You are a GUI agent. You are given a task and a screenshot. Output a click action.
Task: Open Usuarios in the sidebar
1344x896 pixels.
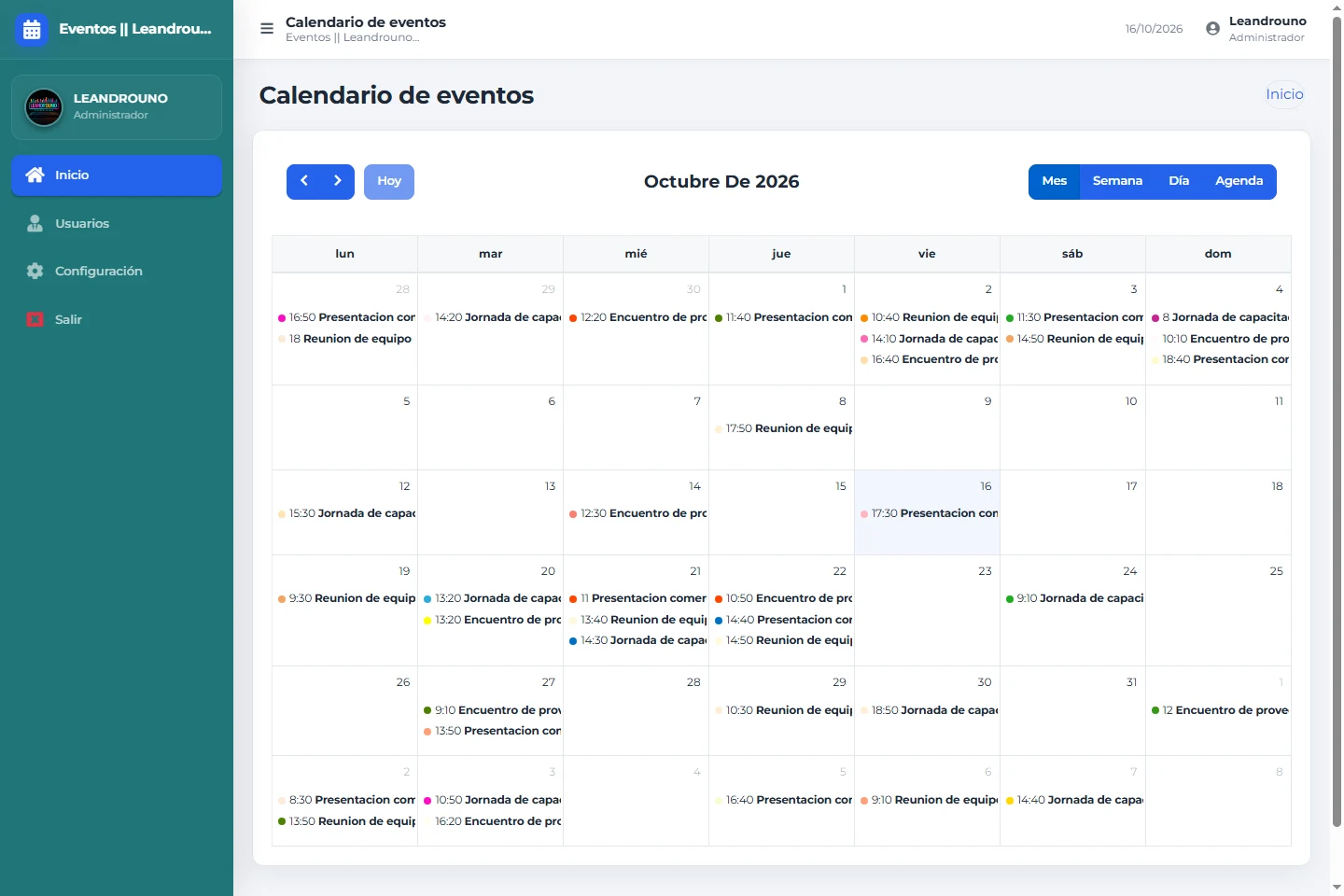(x=117, y=223)
